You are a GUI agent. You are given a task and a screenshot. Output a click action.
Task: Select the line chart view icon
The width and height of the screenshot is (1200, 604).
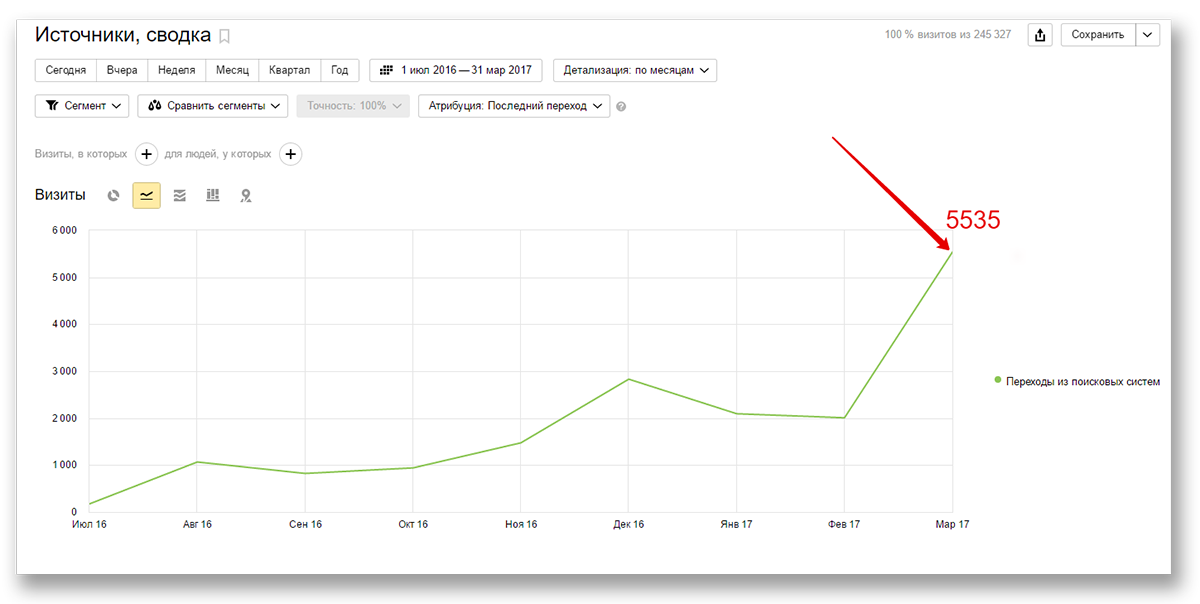[x=147, y=196]
